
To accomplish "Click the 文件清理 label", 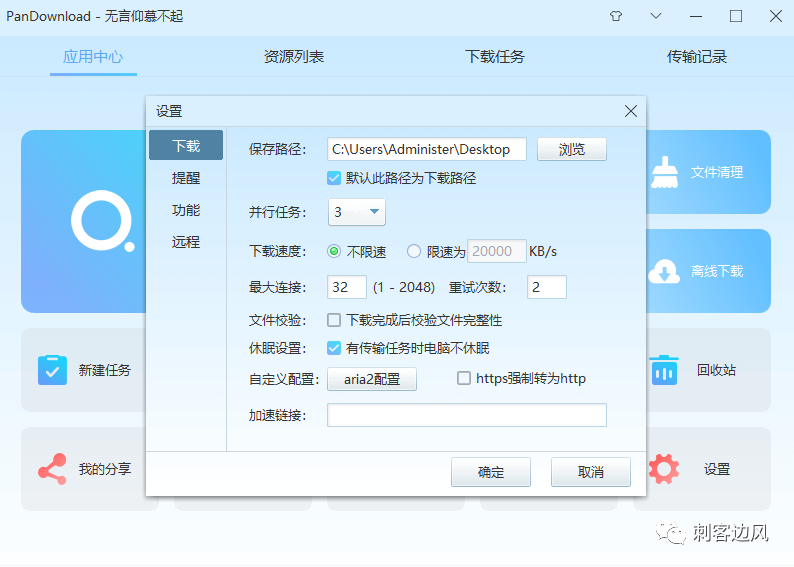I will point(717,172).
